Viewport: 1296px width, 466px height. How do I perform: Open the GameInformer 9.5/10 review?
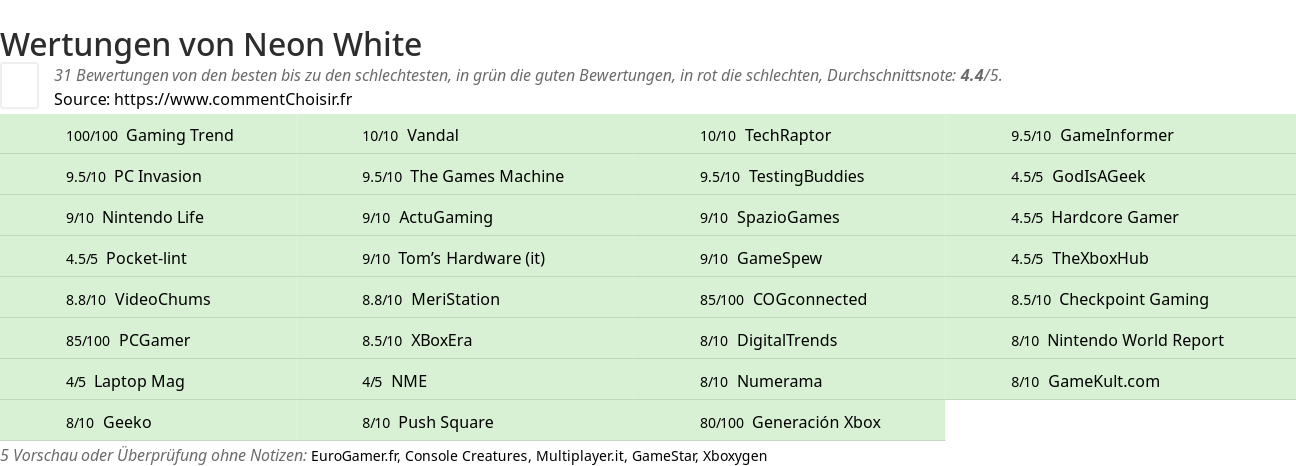click(x=1120, y=135)
